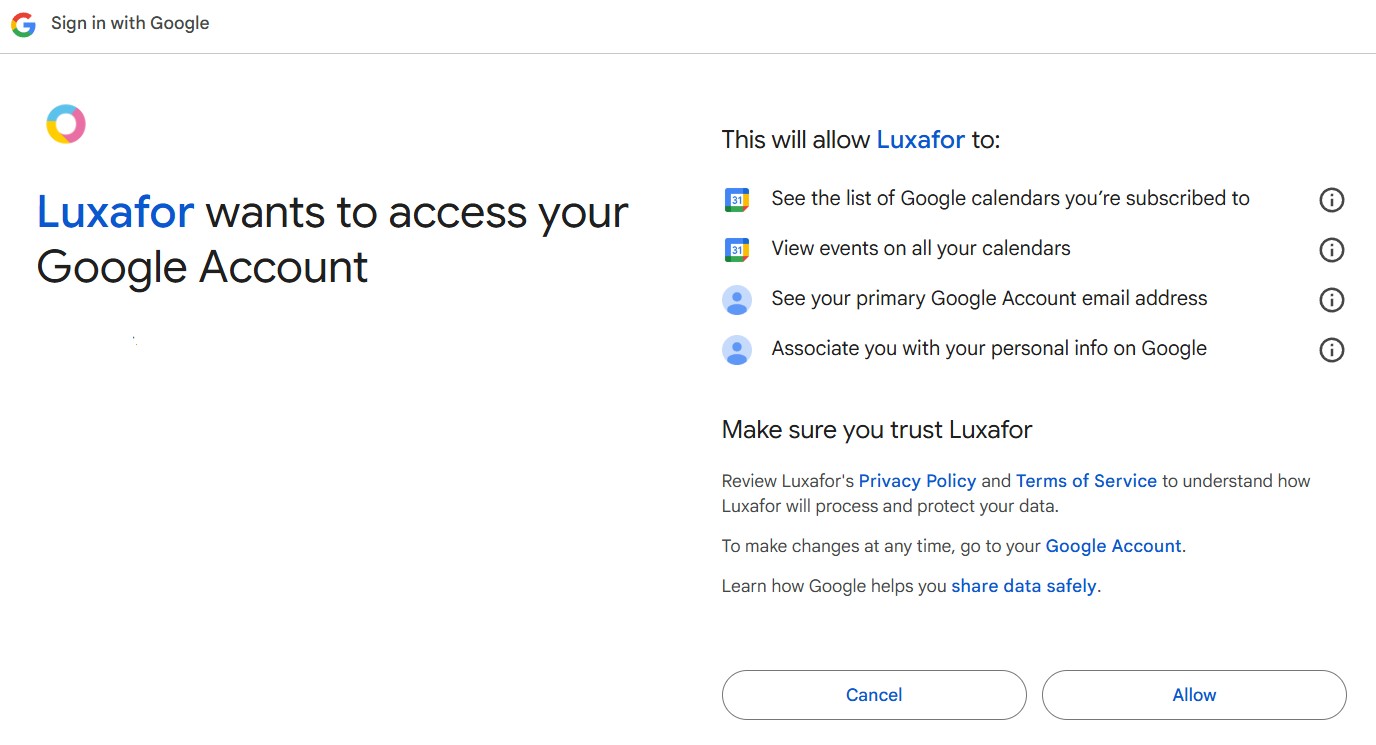Click profile icon beside personal info permission
This screenshot has height=745, width=1376.
(x=737, y=350)
